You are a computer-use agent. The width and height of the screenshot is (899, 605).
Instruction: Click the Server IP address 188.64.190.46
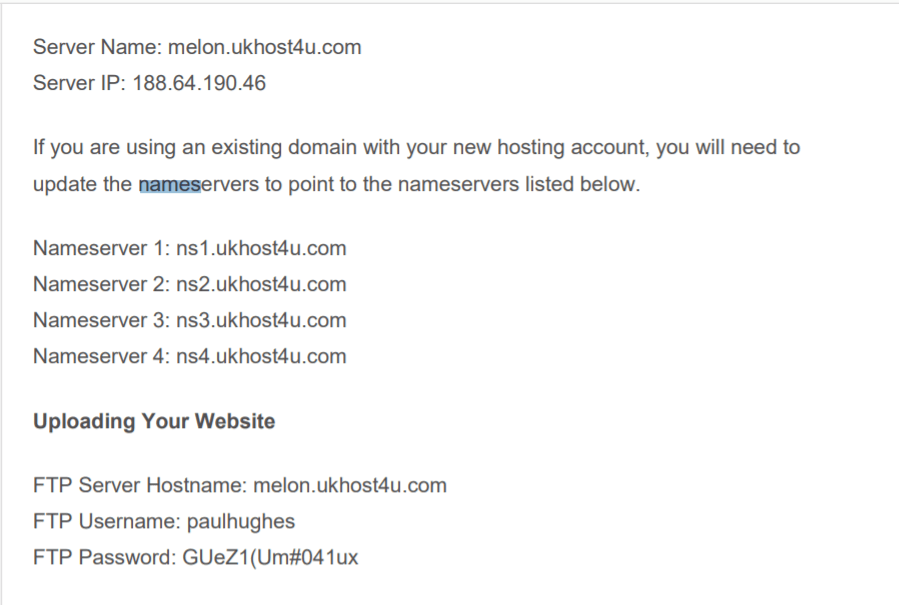click(199, 83)
